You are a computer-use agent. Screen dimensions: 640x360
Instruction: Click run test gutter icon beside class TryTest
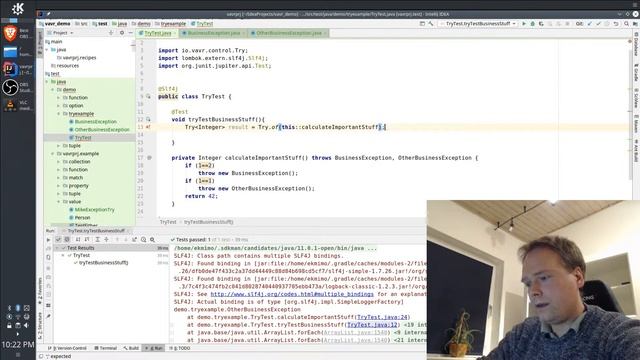pyautogui.click(x=148, y=97)
